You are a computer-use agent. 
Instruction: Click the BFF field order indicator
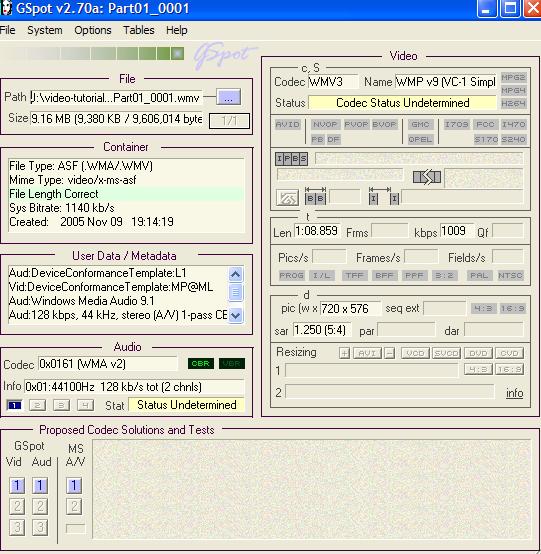(x=384, y=275)
